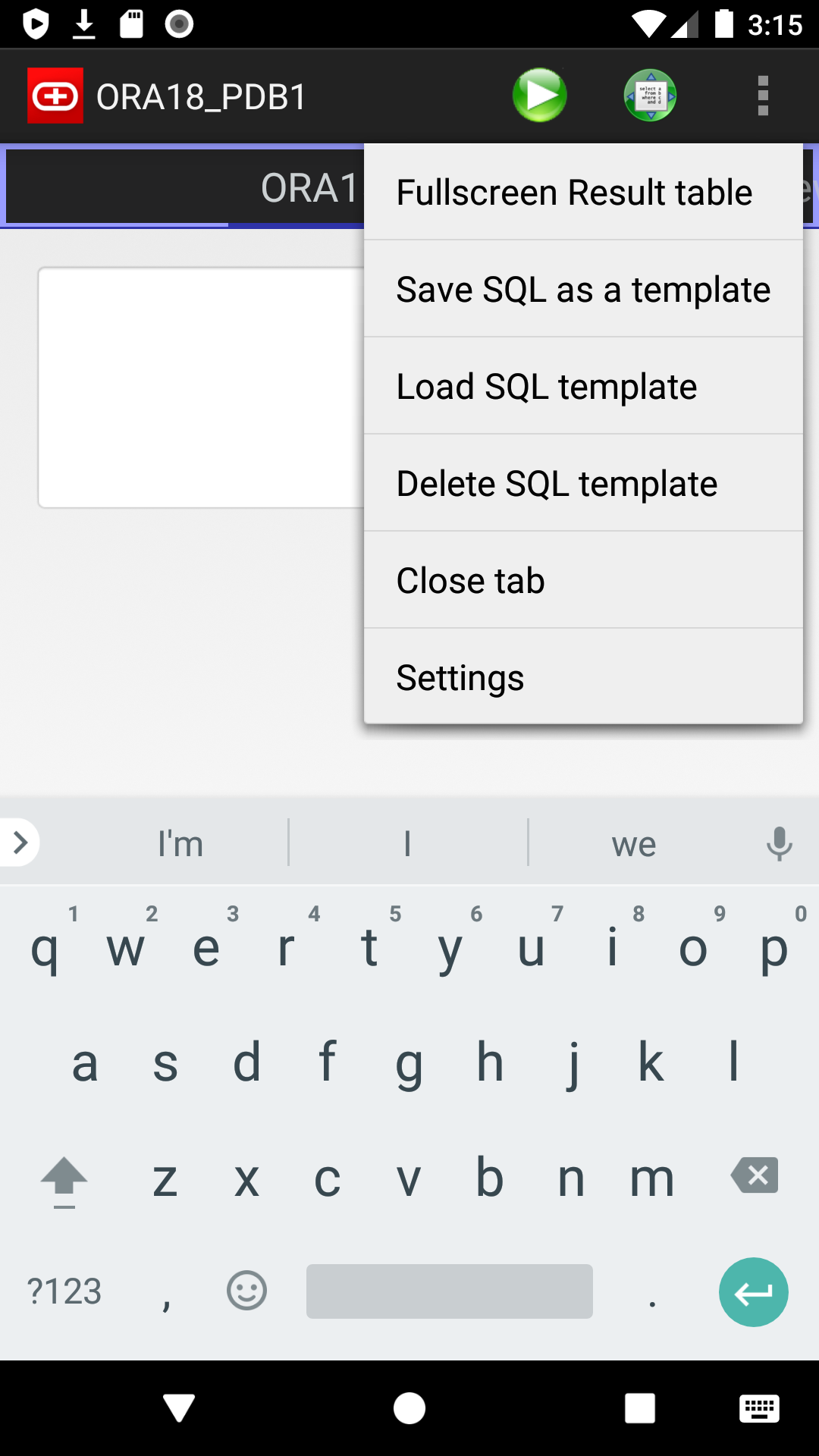Collapse the suggestion strip with the chevron
The width and height of the screenshot is (819, 1456).
[x=19, y=842]
